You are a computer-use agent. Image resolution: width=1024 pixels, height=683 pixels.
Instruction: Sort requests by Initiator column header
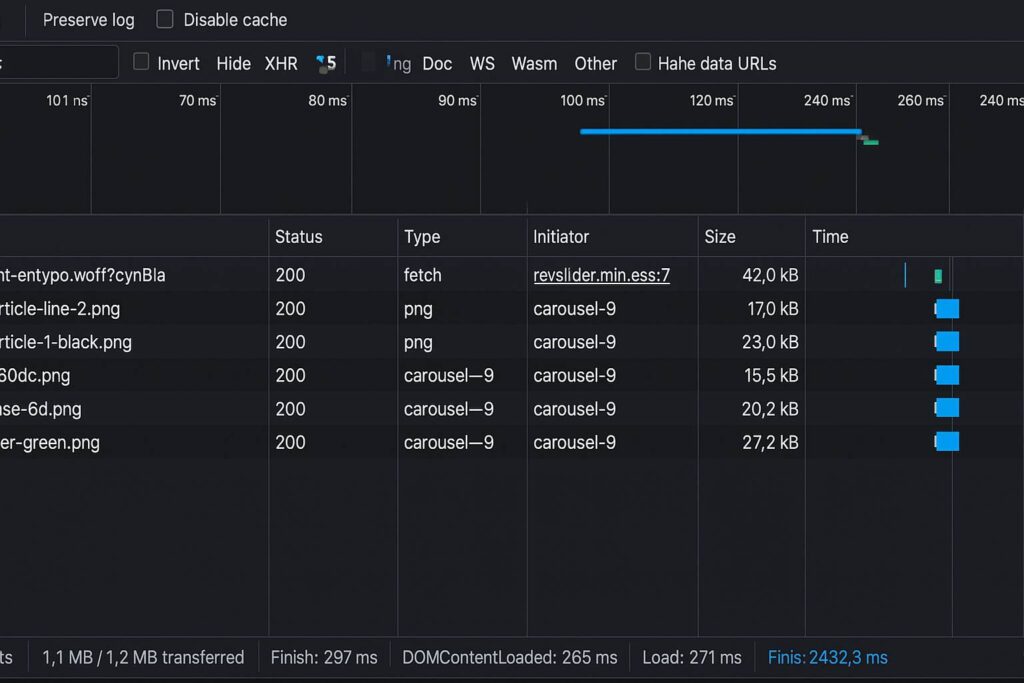pyautogui.click(x=561, y=237)
